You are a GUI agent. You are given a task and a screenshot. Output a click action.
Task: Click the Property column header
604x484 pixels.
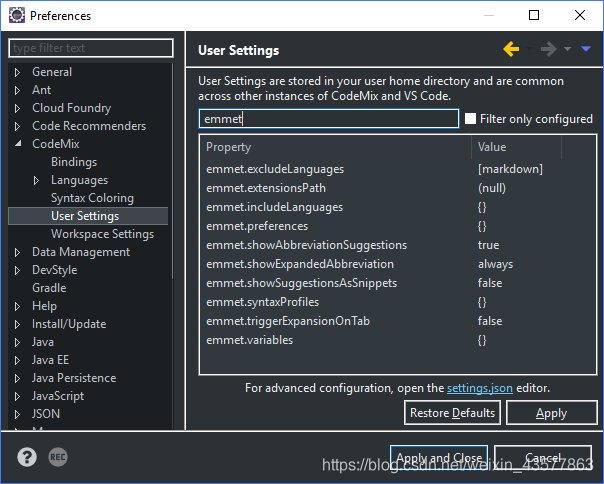[335, 147]
